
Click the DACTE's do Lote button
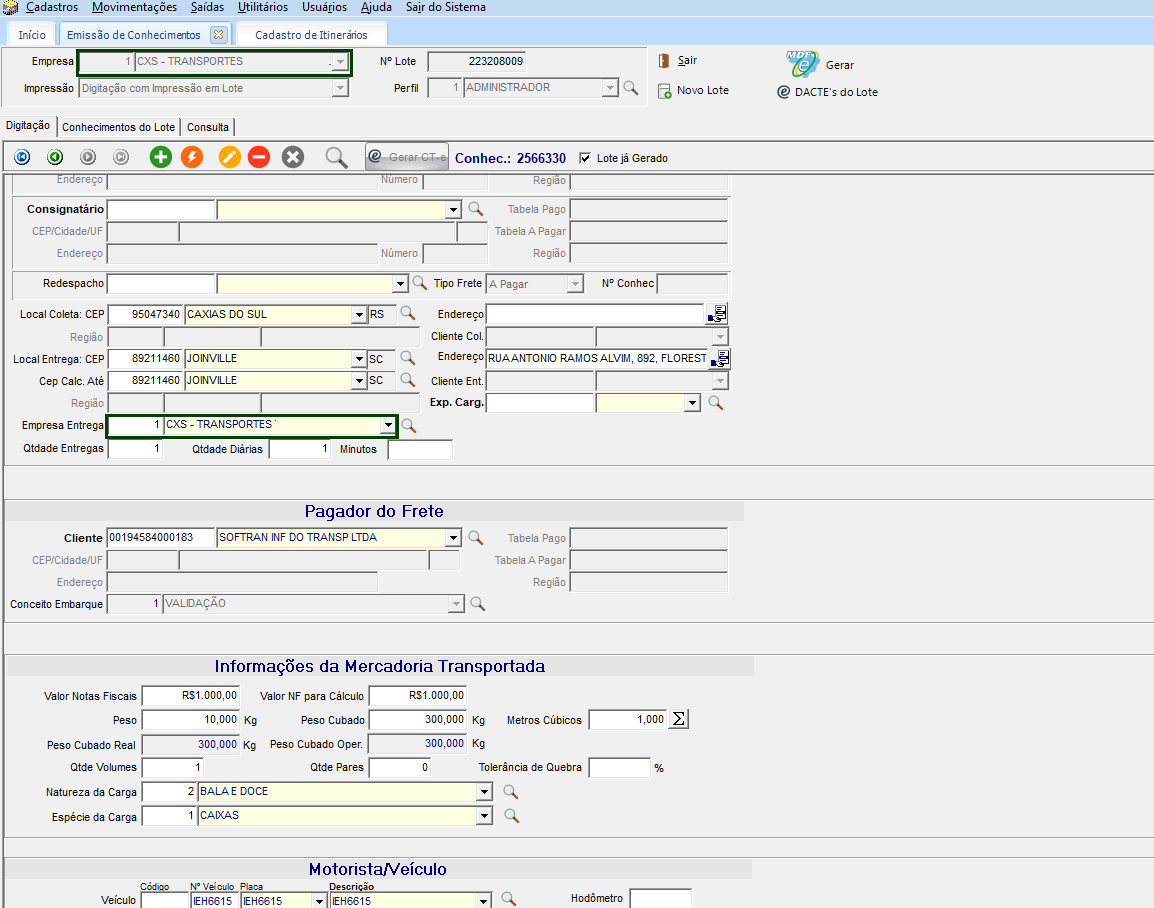click(x=828, y=92)
